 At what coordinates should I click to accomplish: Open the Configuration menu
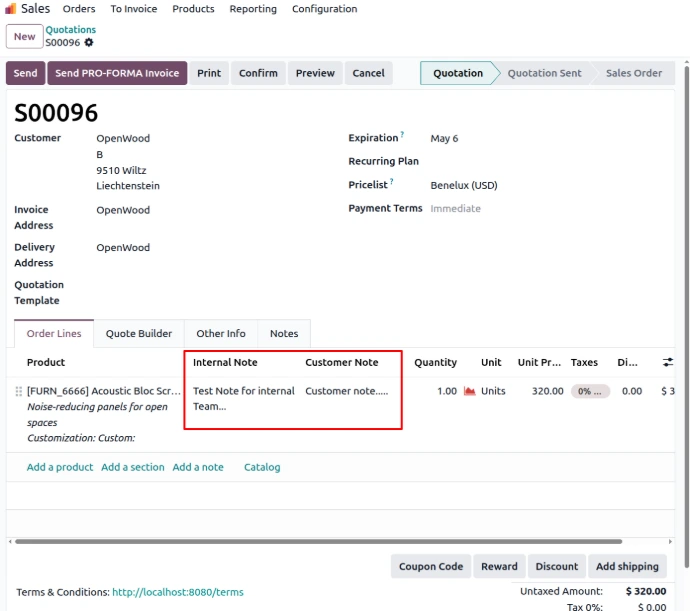[x=324, y=9]
